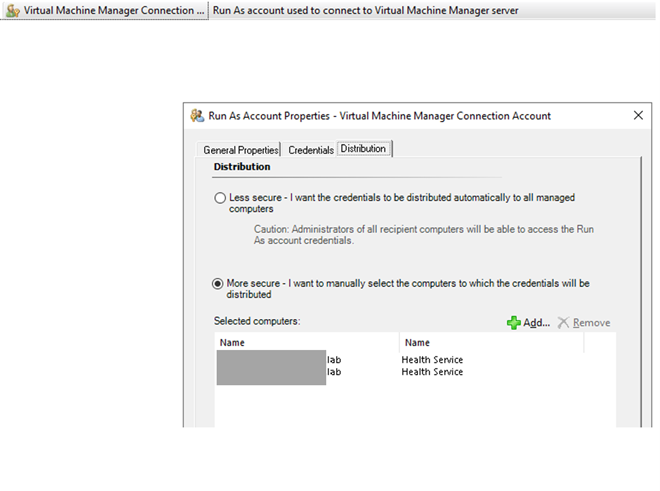Viewport: 660px width, 491px height.
Task: Open the Credentials tab
Action: click(x=311, y=150)
